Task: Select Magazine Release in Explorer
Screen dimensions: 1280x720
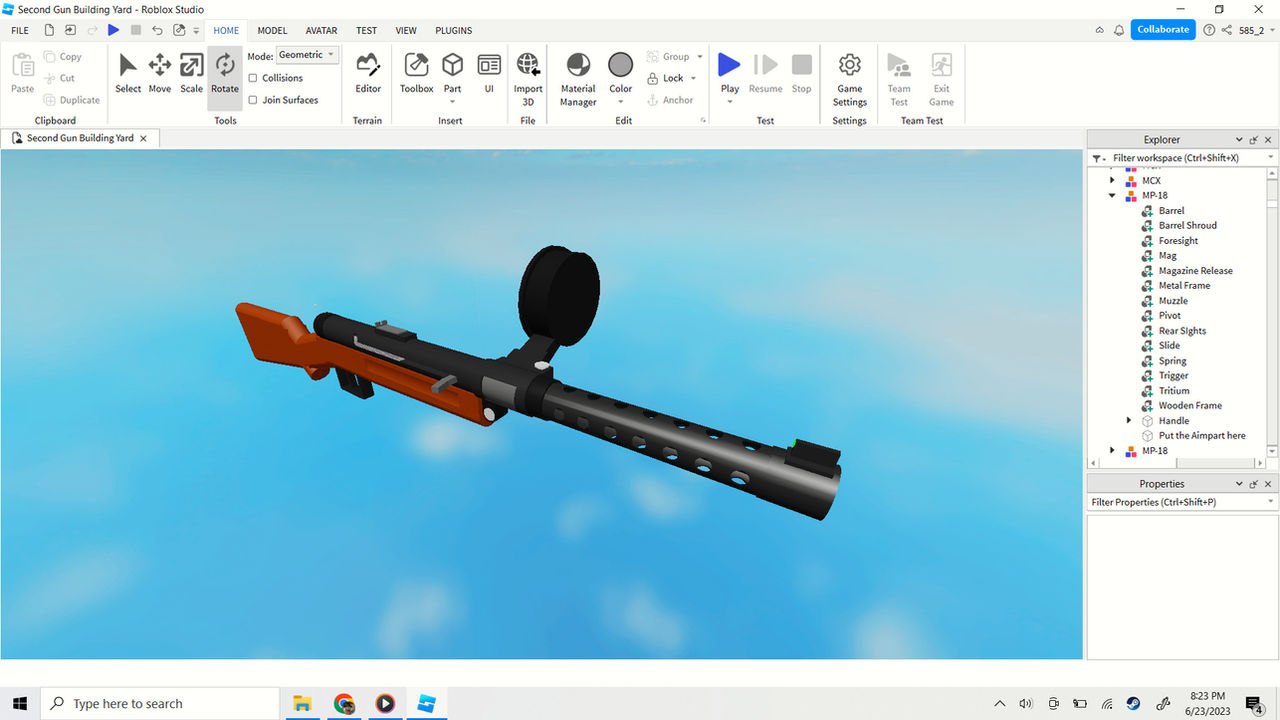Action: tap(1195, 271)
